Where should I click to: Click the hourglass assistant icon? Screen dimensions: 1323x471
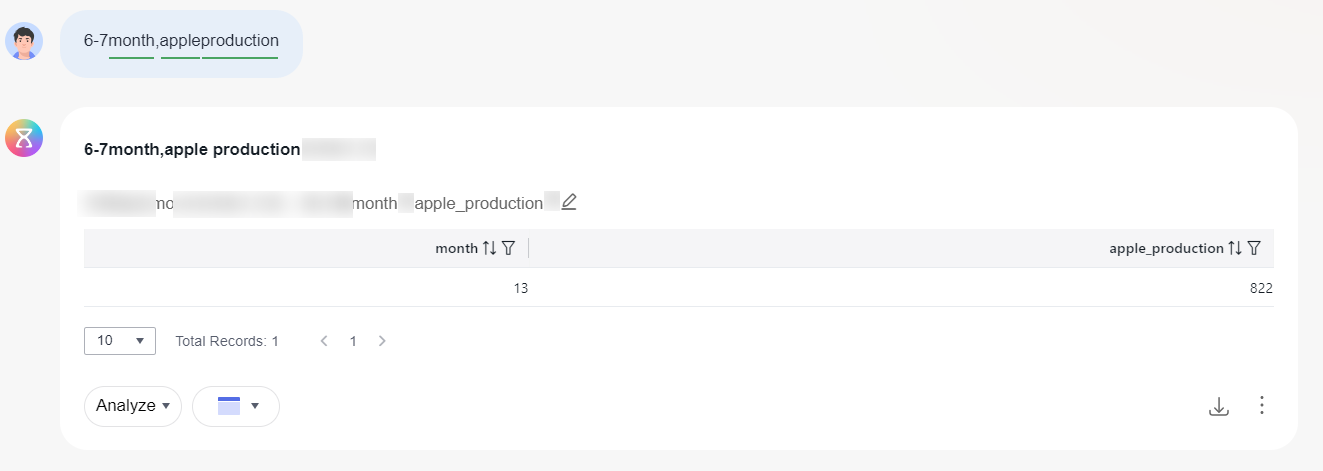click(x=24, y=138)
